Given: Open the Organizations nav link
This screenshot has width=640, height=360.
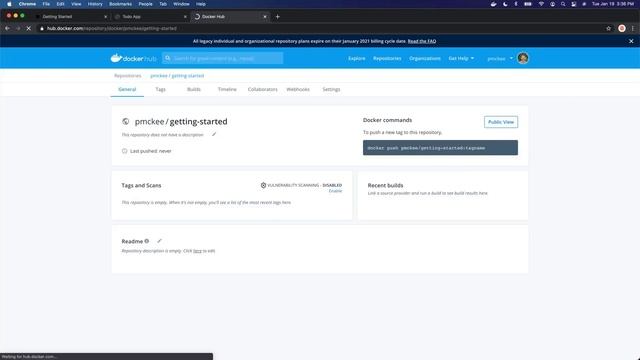Looking at the screenshot, I should pyautogui.click(x=424, y=58).
